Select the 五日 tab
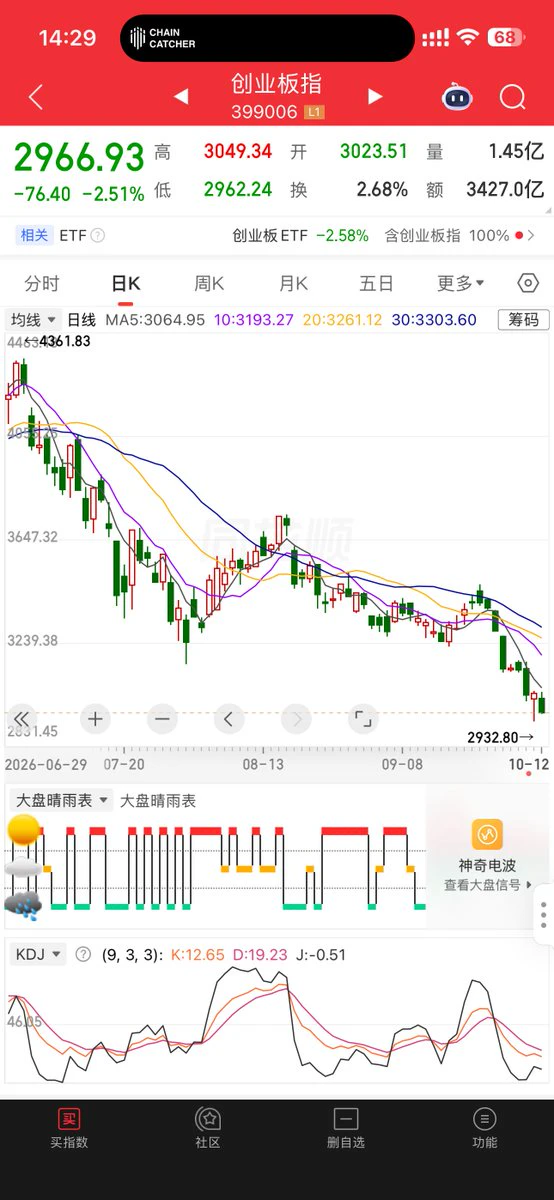 tap(376, 284)
